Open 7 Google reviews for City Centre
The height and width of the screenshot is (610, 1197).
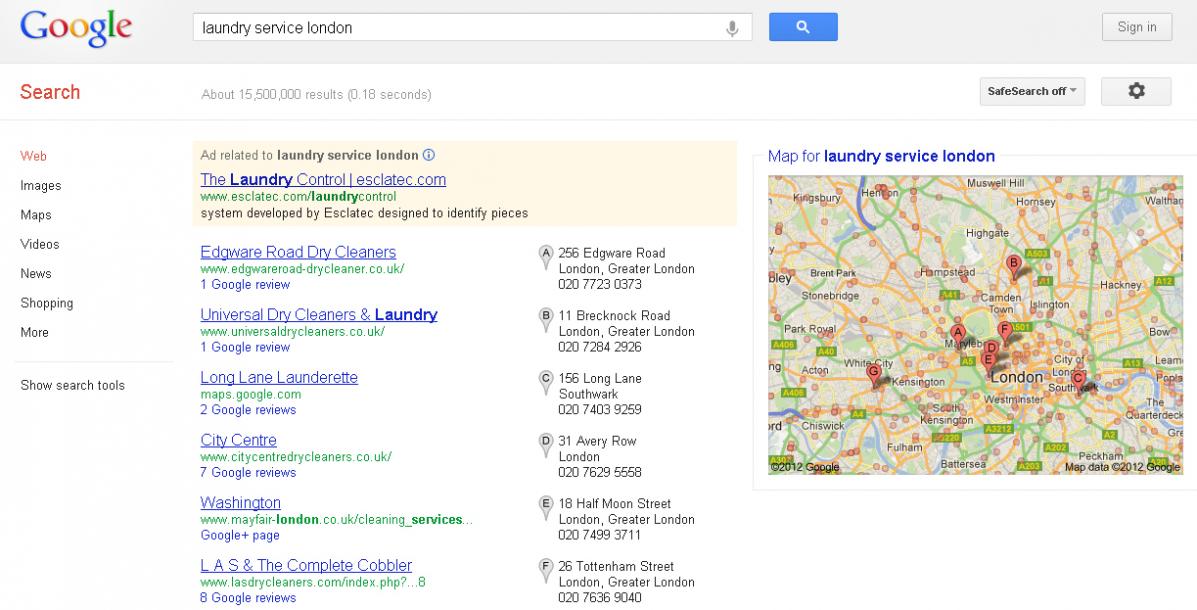248,473
